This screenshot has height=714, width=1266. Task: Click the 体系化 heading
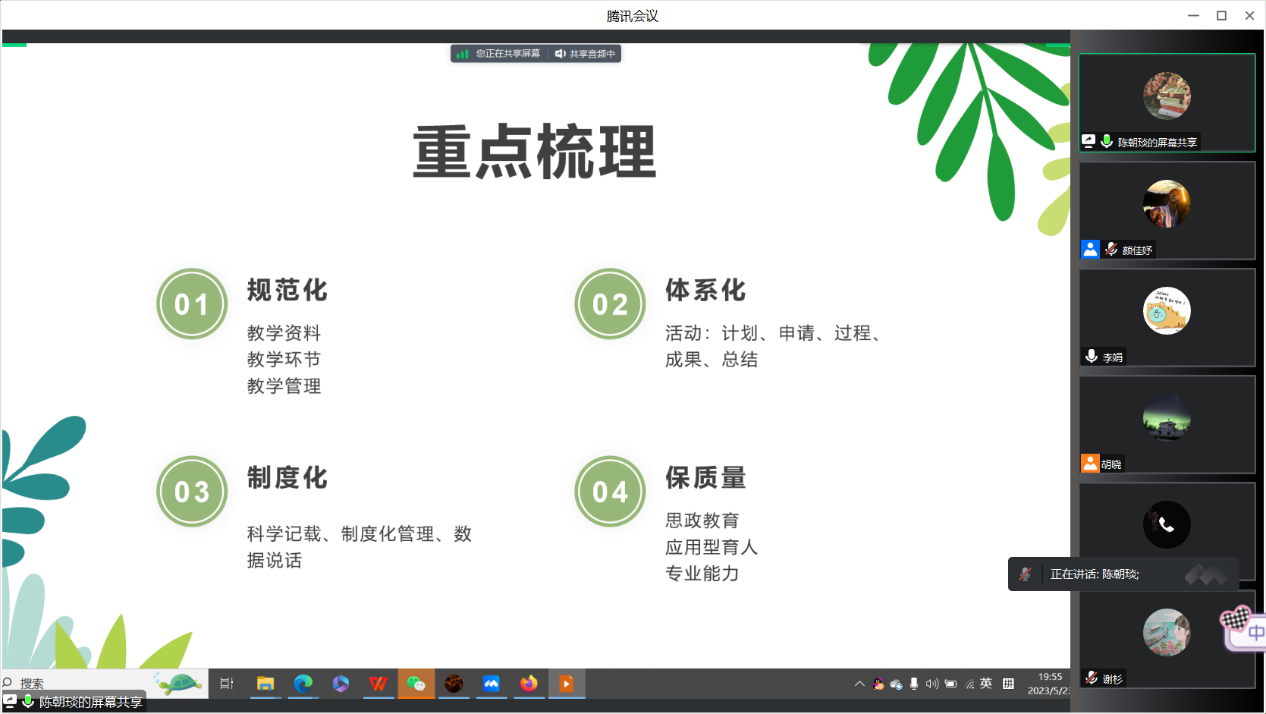point(706,291)
